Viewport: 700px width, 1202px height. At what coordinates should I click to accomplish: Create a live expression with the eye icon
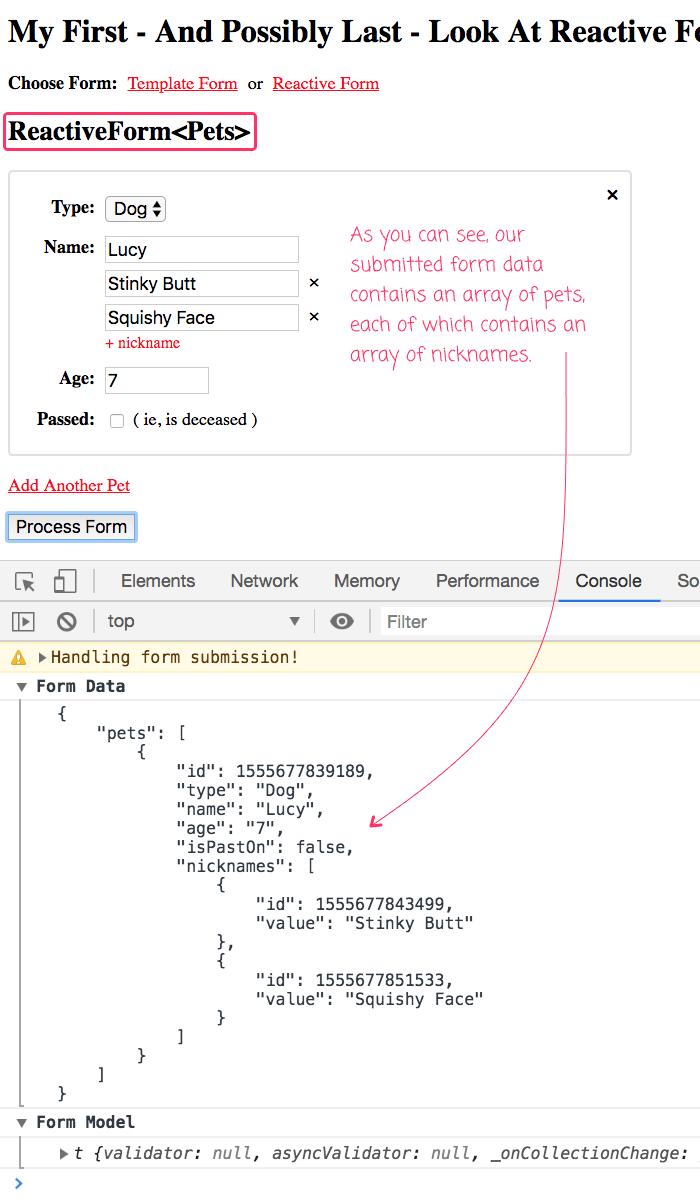click(x=342, y=621)
